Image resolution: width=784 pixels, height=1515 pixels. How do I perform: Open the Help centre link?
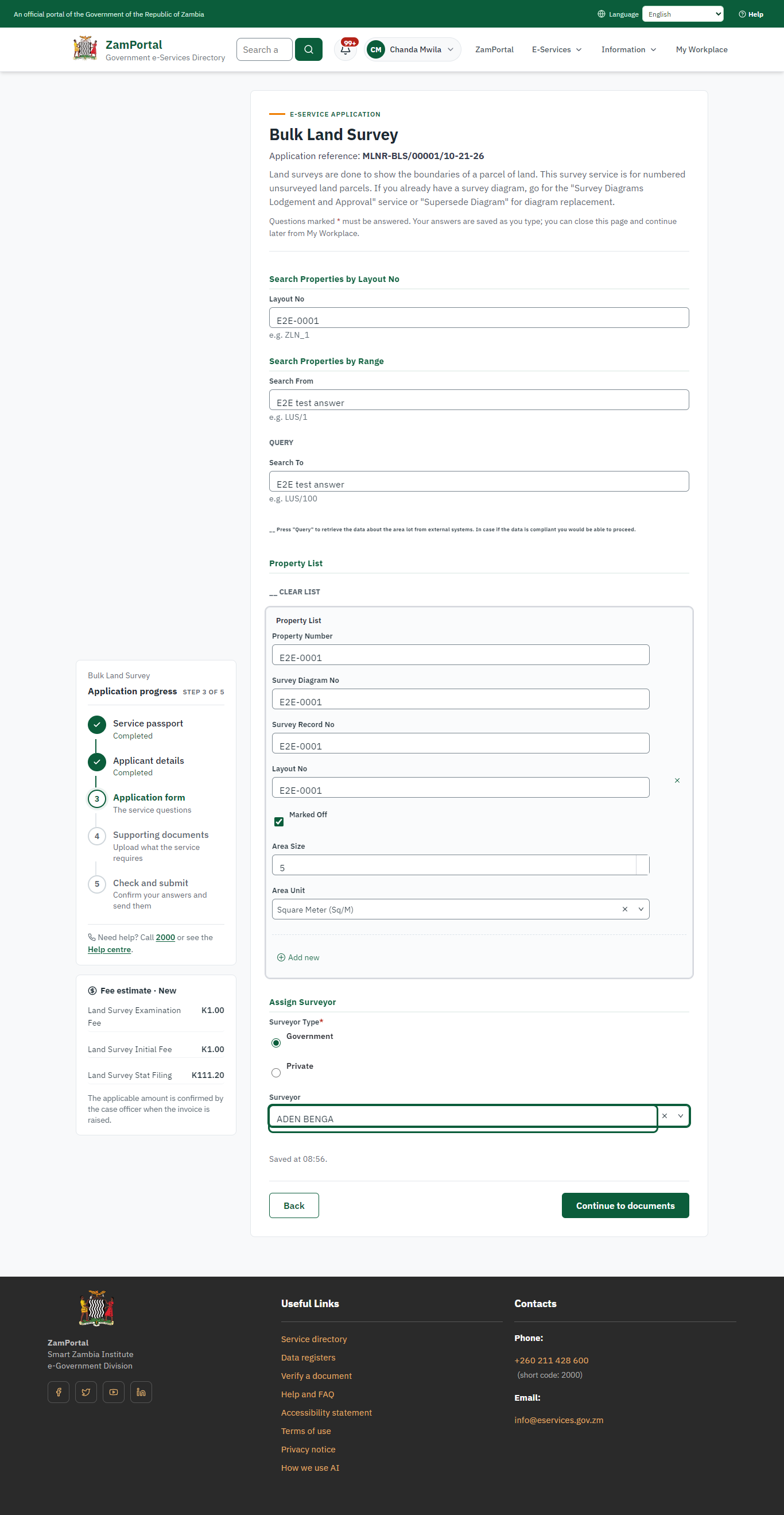[109, 949]
